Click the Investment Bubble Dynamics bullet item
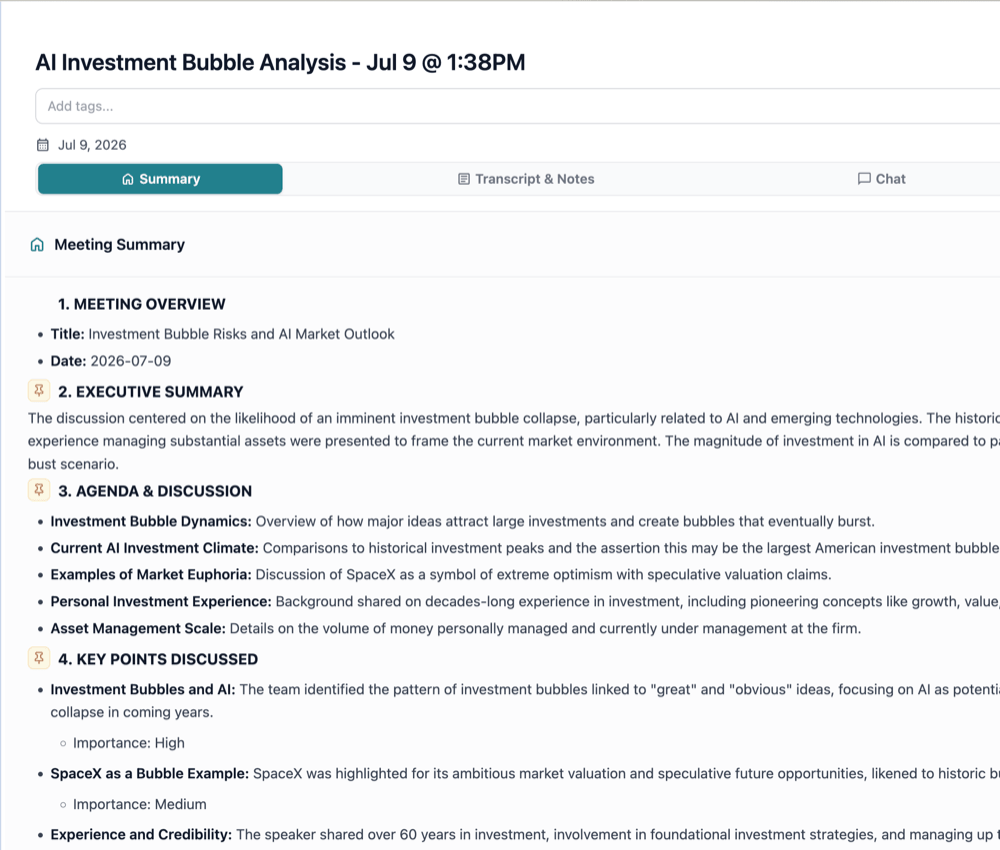 pyautogui.click(x=462, y=522)
